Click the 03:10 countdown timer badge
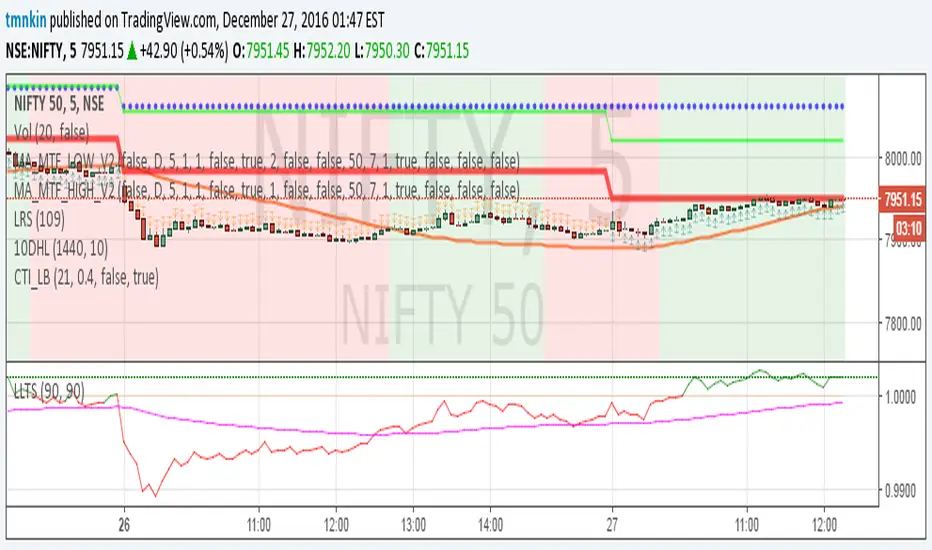 909,228
